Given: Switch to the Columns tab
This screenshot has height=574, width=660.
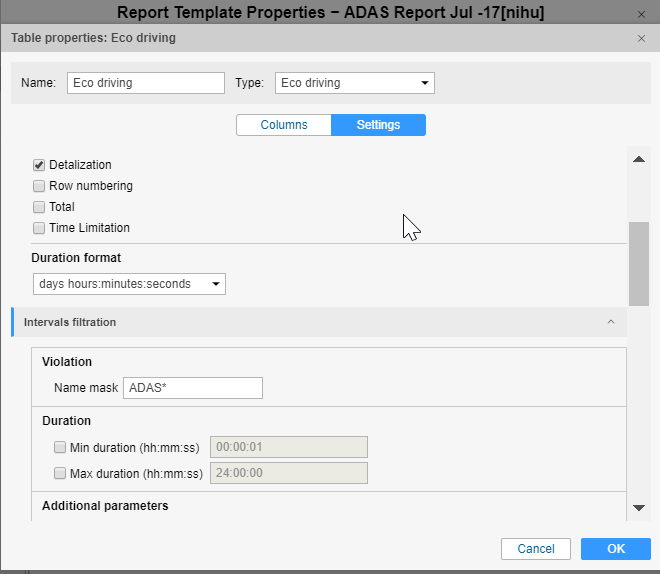Looking at the screenshot, I should coord(284,125).
